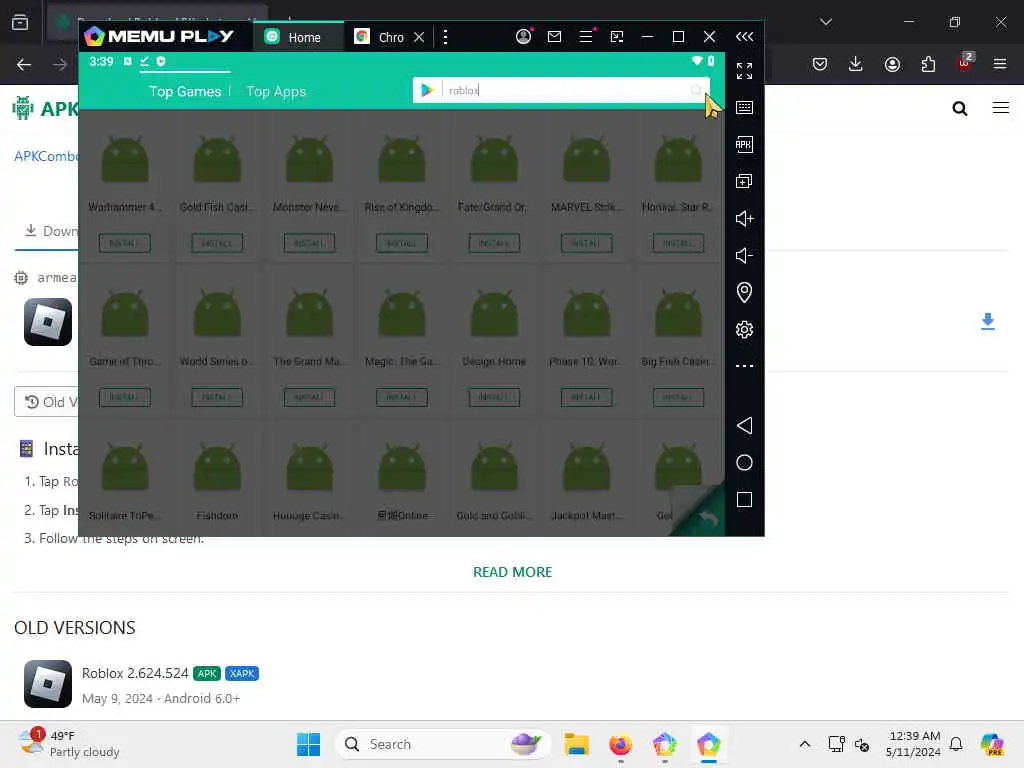Open Firefox account icon
The height and width of the screenshot is (768, 1024).
(892, 64)
